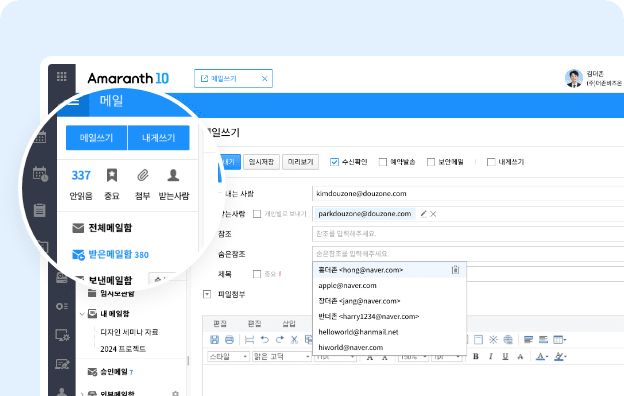Screen dimensions: 624x396
Task: Open the 2024 프로젝트 folder
Action: 123,349
